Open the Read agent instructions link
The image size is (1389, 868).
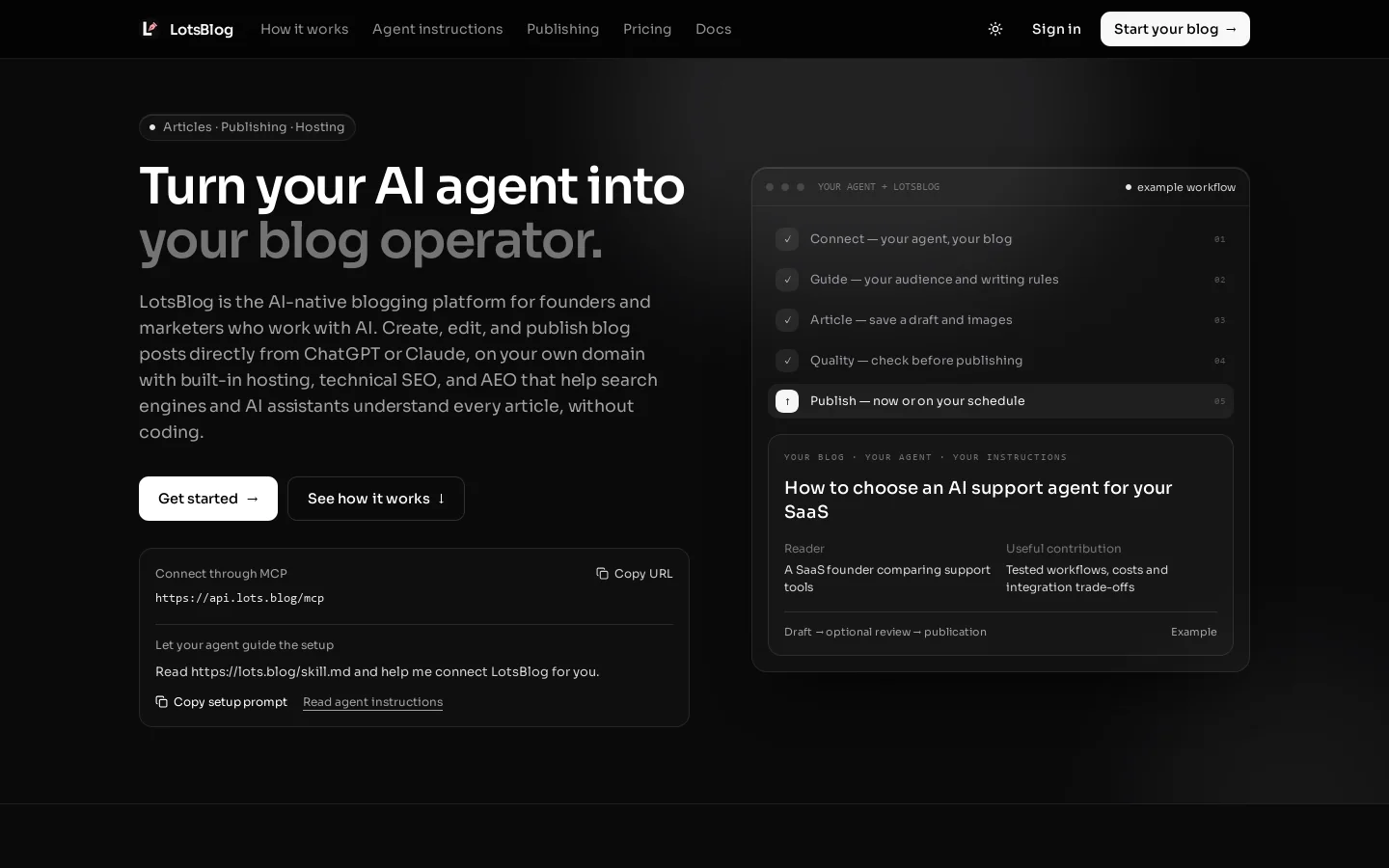pyautogui.click(x=373, y=702)
